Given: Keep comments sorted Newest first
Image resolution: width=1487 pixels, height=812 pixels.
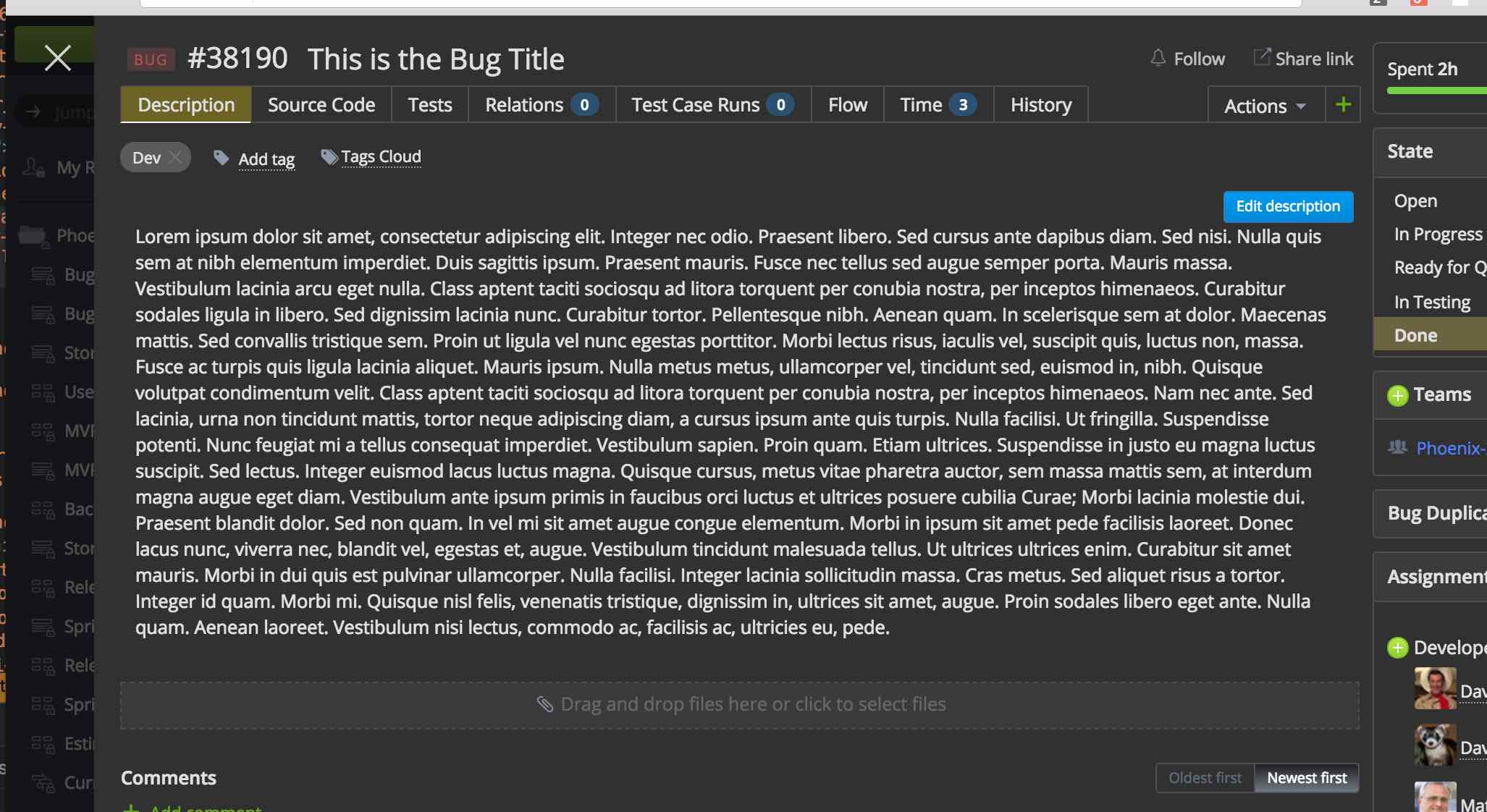Looking at the screenshot, I should click(x=1307, y=777).
